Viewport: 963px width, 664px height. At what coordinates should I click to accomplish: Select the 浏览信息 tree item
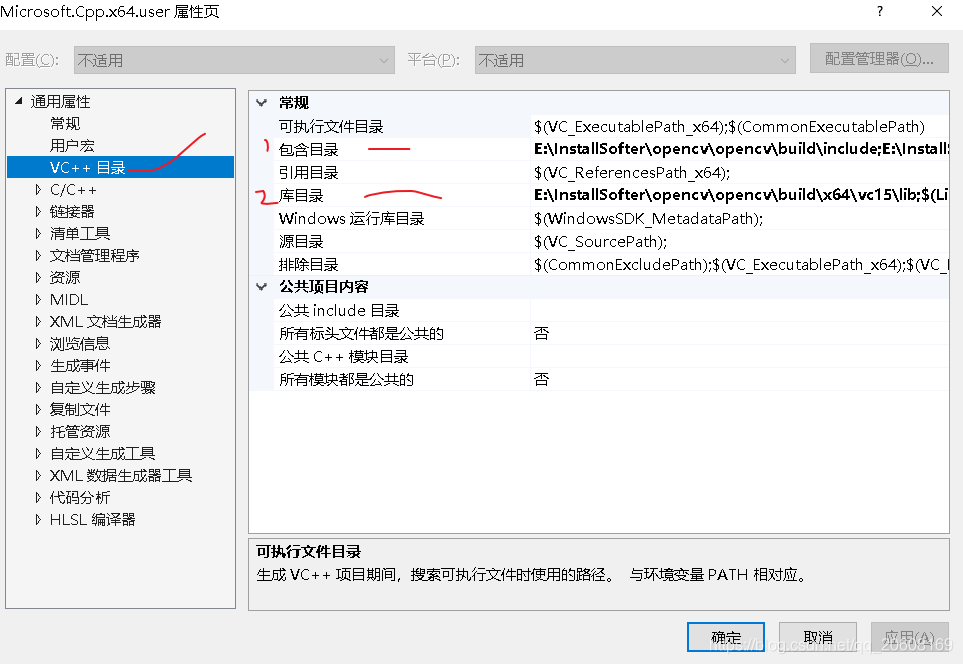pos(80,343)
